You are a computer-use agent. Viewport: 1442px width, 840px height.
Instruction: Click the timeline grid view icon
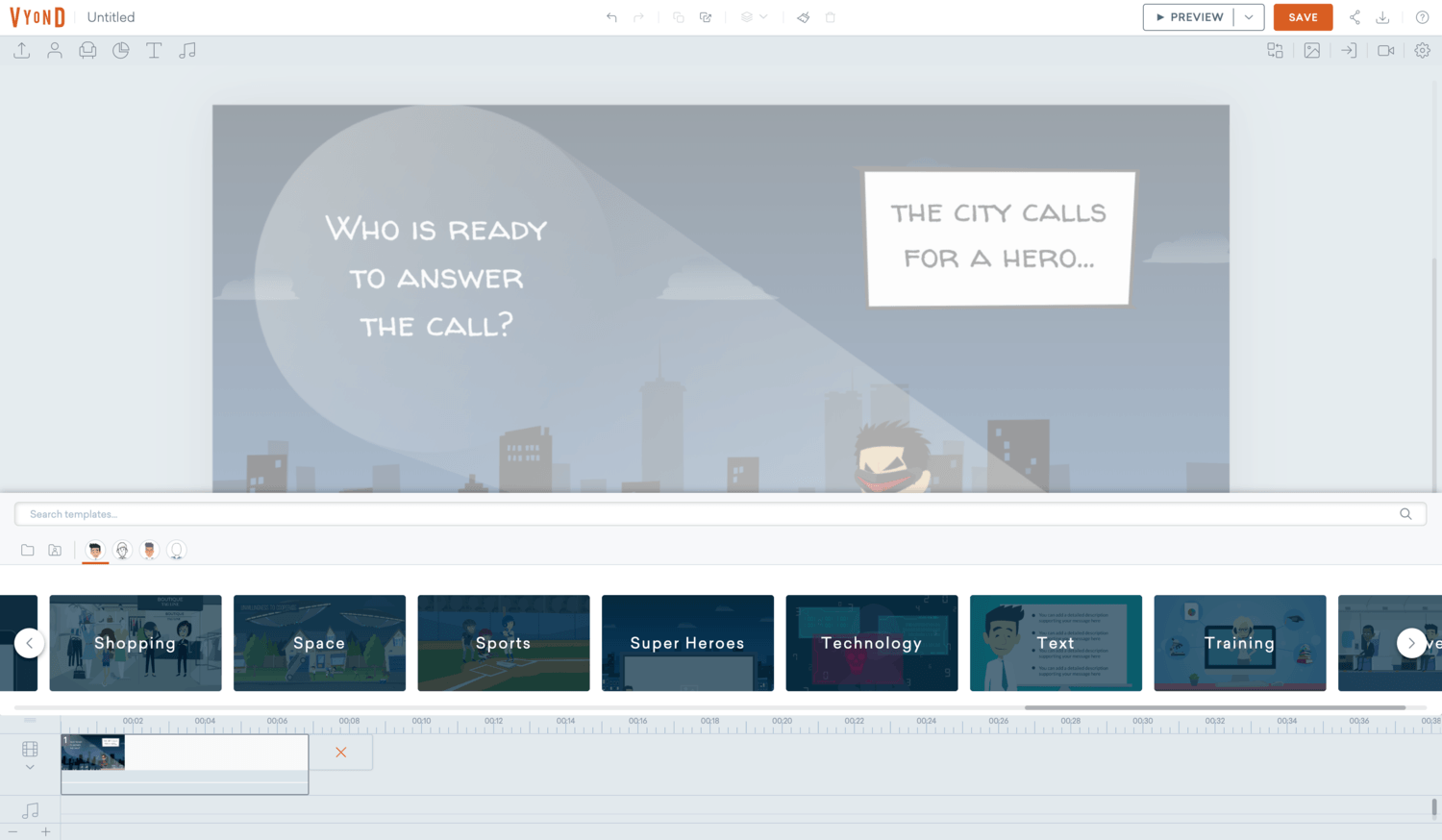[x=30, y=749]
